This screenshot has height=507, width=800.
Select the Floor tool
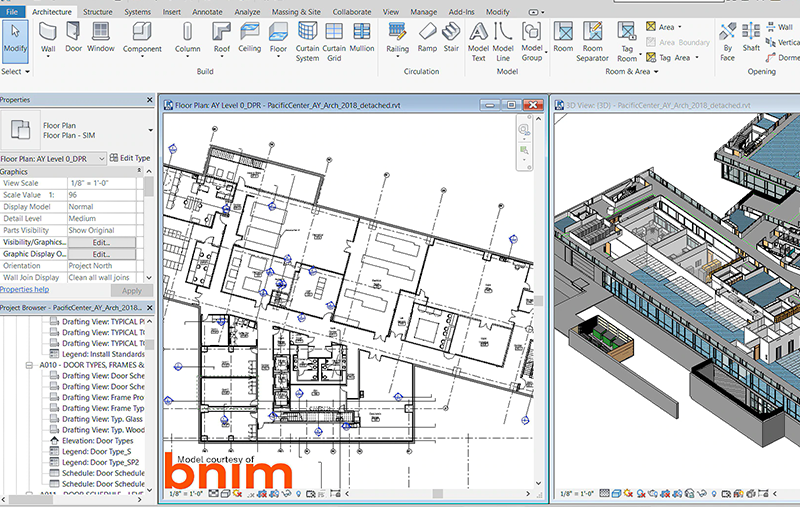(x=278, y=39)
